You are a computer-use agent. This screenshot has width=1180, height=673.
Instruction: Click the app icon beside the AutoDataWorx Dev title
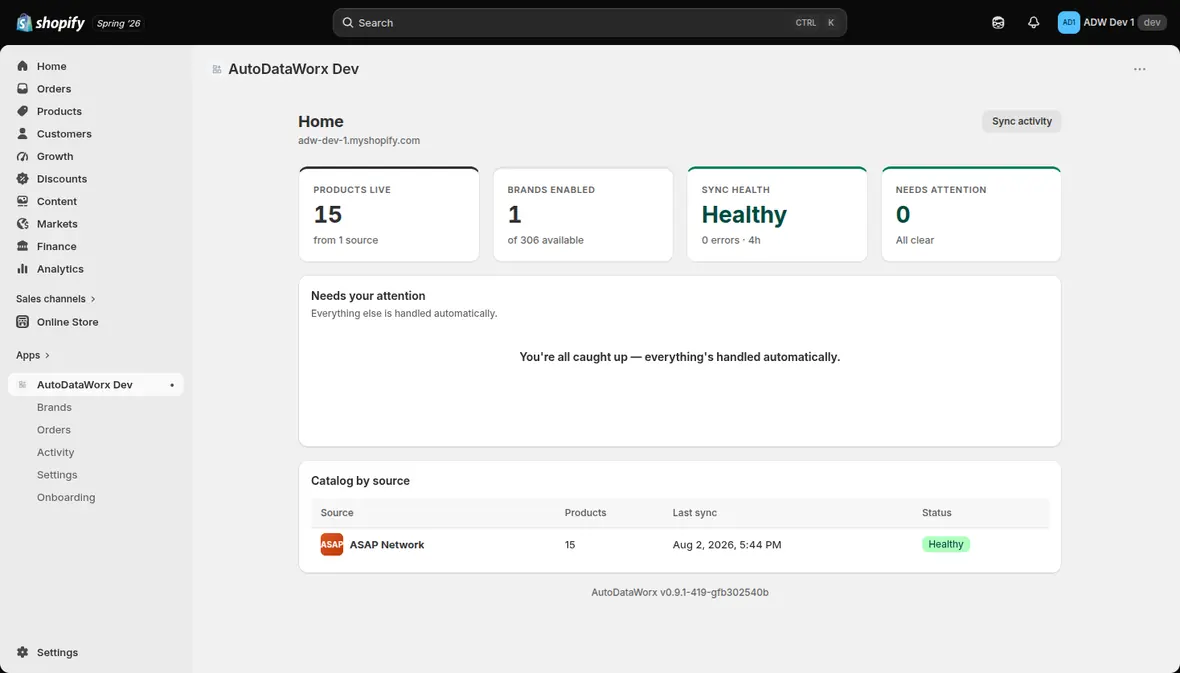point(217,69)
